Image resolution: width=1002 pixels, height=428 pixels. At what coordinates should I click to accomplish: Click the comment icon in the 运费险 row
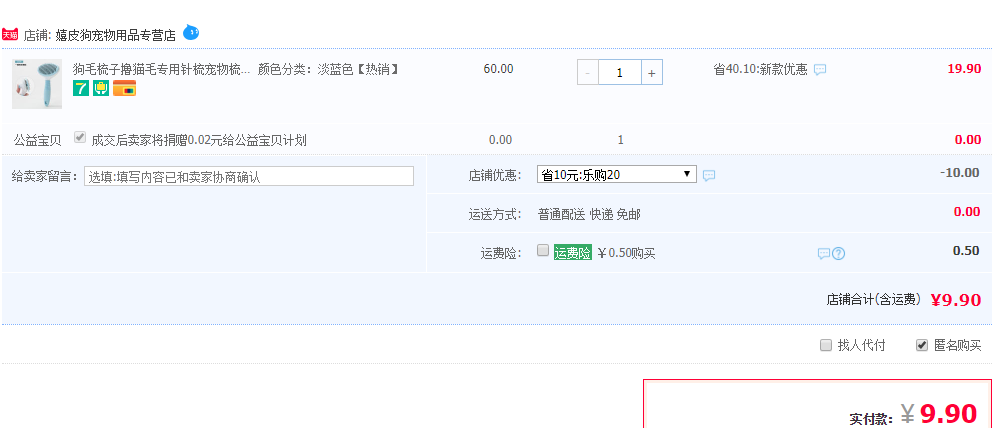pos(824,253)
